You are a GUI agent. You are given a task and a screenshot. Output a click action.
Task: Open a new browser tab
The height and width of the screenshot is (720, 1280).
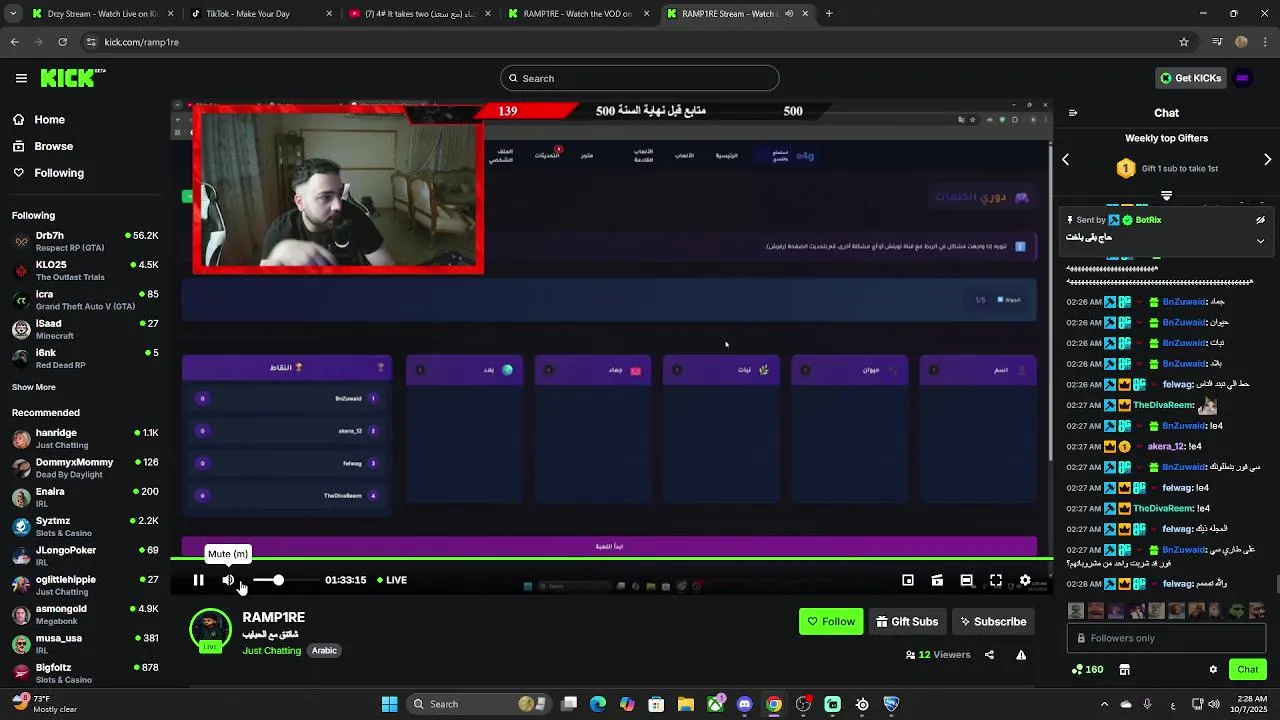(829, 14)
